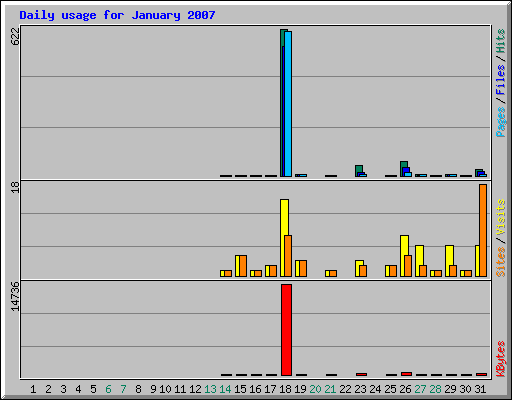Select the orange Sites bar for day 19
The width and height of the screenshot is (512, 400).
(303, 269)
